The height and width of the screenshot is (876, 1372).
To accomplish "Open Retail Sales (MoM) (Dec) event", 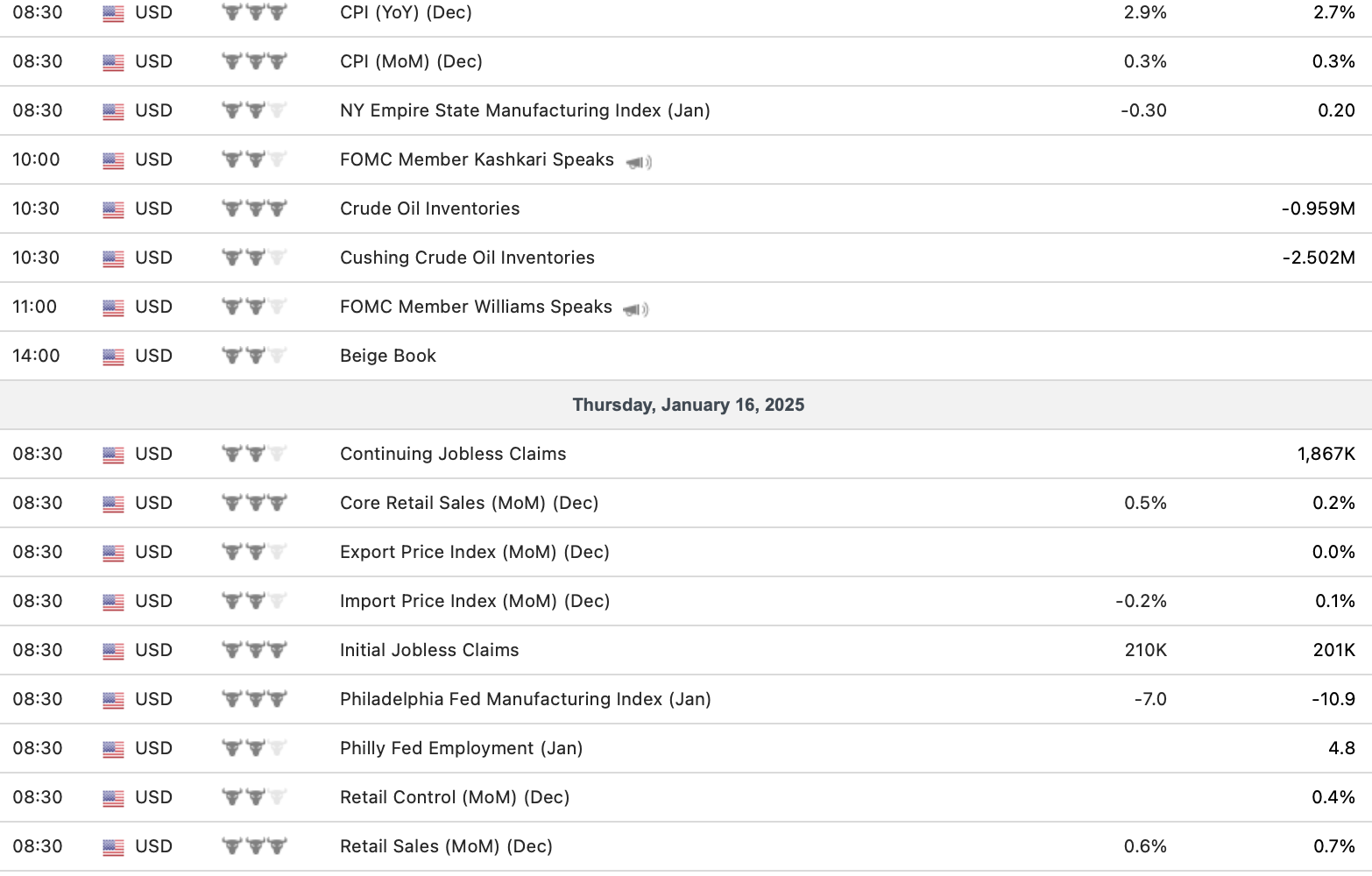I will click(446, 846).
